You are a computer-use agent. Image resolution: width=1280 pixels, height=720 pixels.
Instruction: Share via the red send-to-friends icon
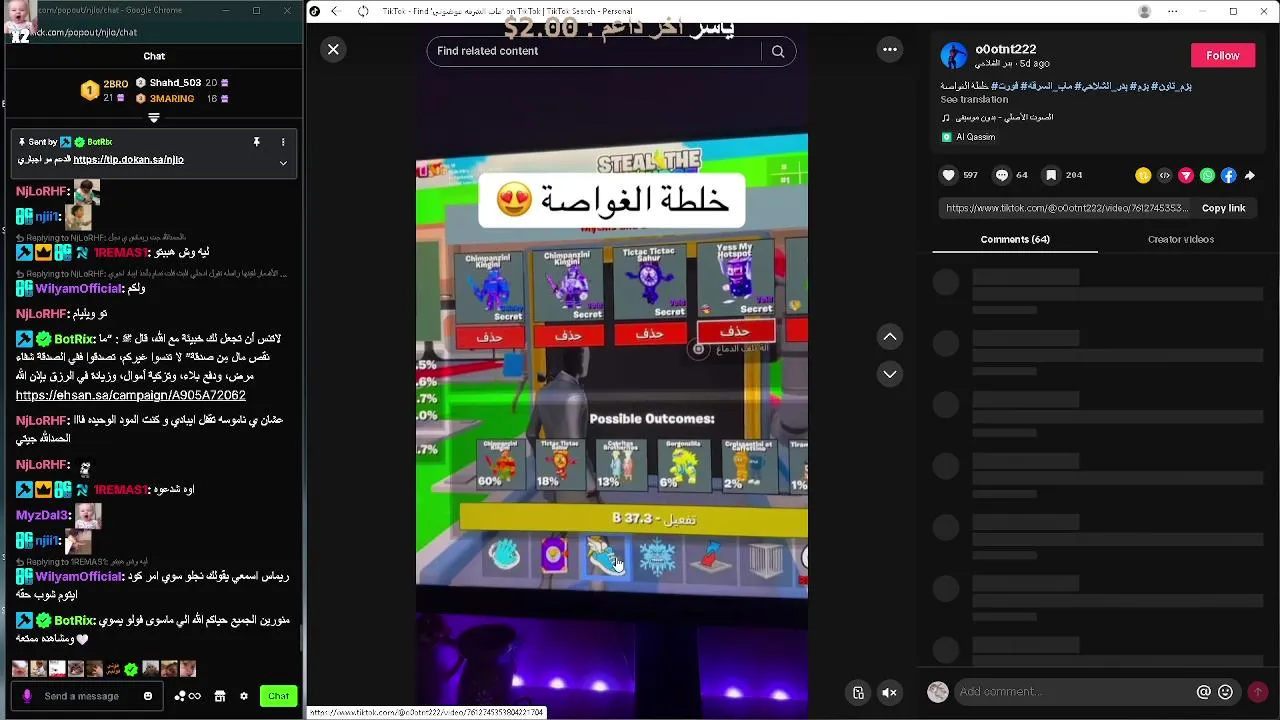coord(1186,175)
